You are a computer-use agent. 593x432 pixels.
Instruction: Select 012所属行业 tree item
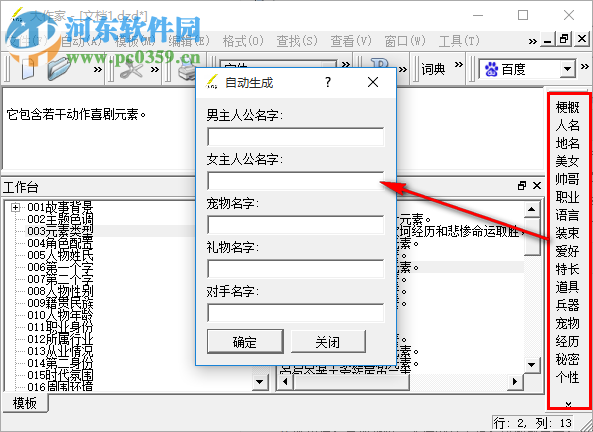60,339
